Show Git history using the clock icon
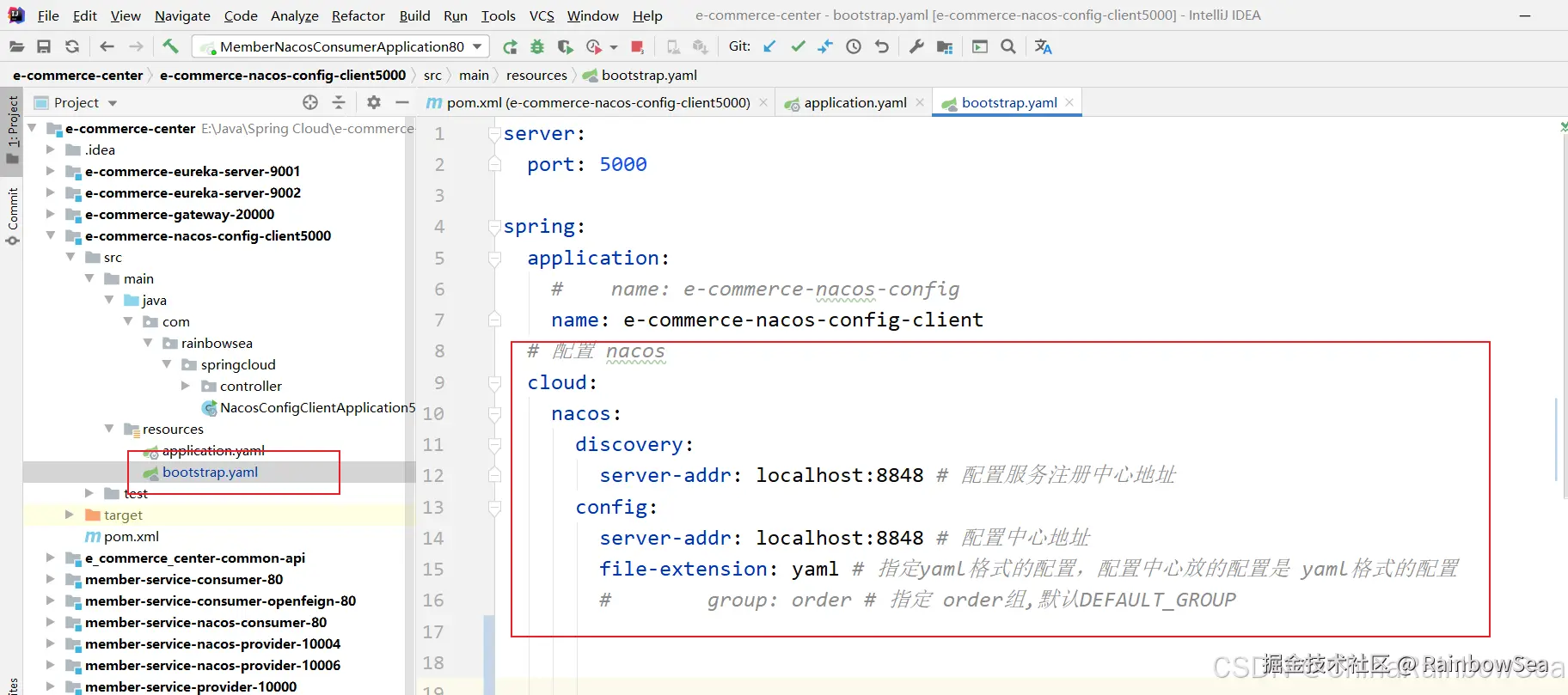1568x695 pixels. point(854,46)
